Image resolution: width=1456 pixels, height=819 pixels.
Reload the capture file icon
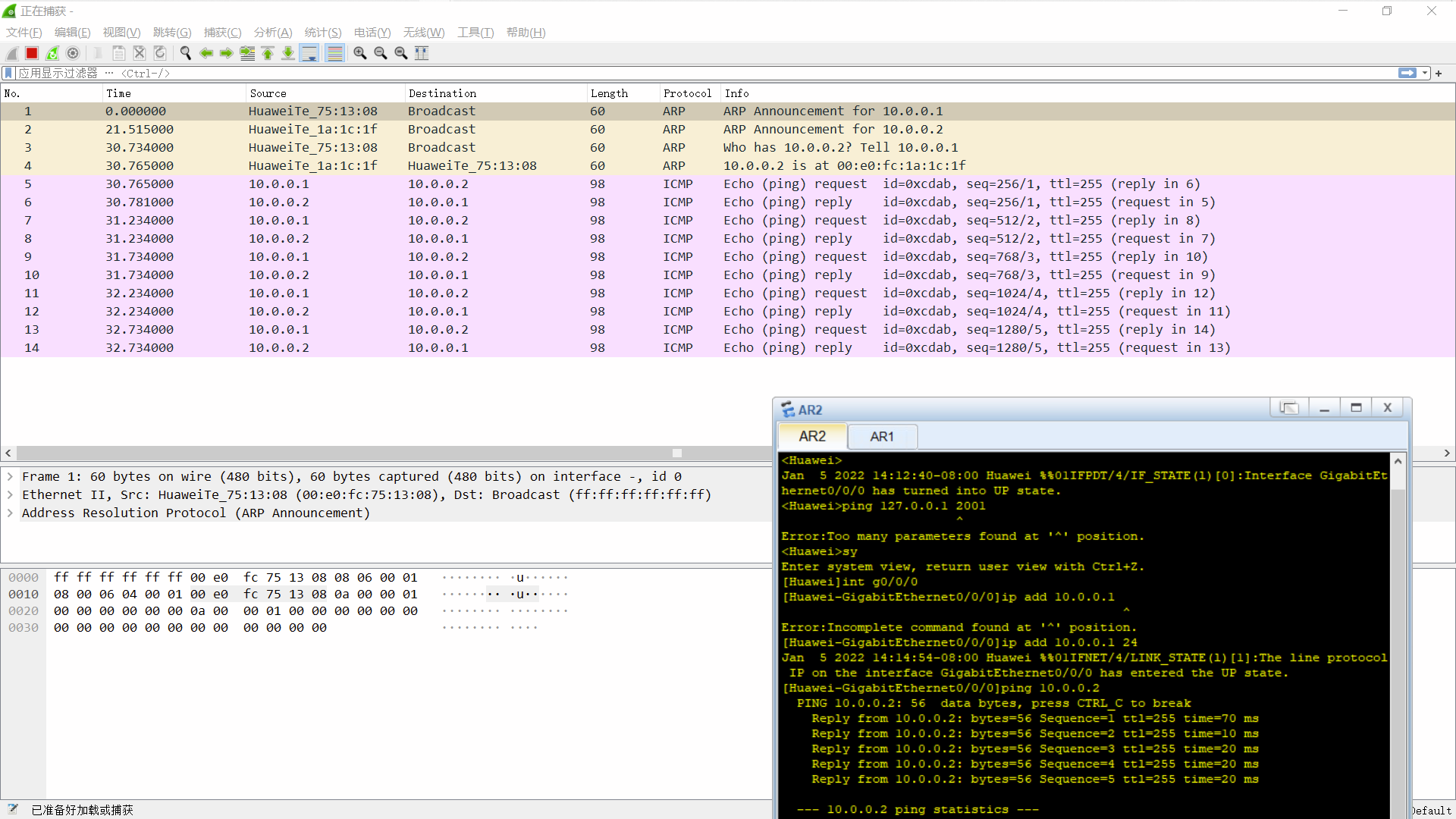coord(160,53)
